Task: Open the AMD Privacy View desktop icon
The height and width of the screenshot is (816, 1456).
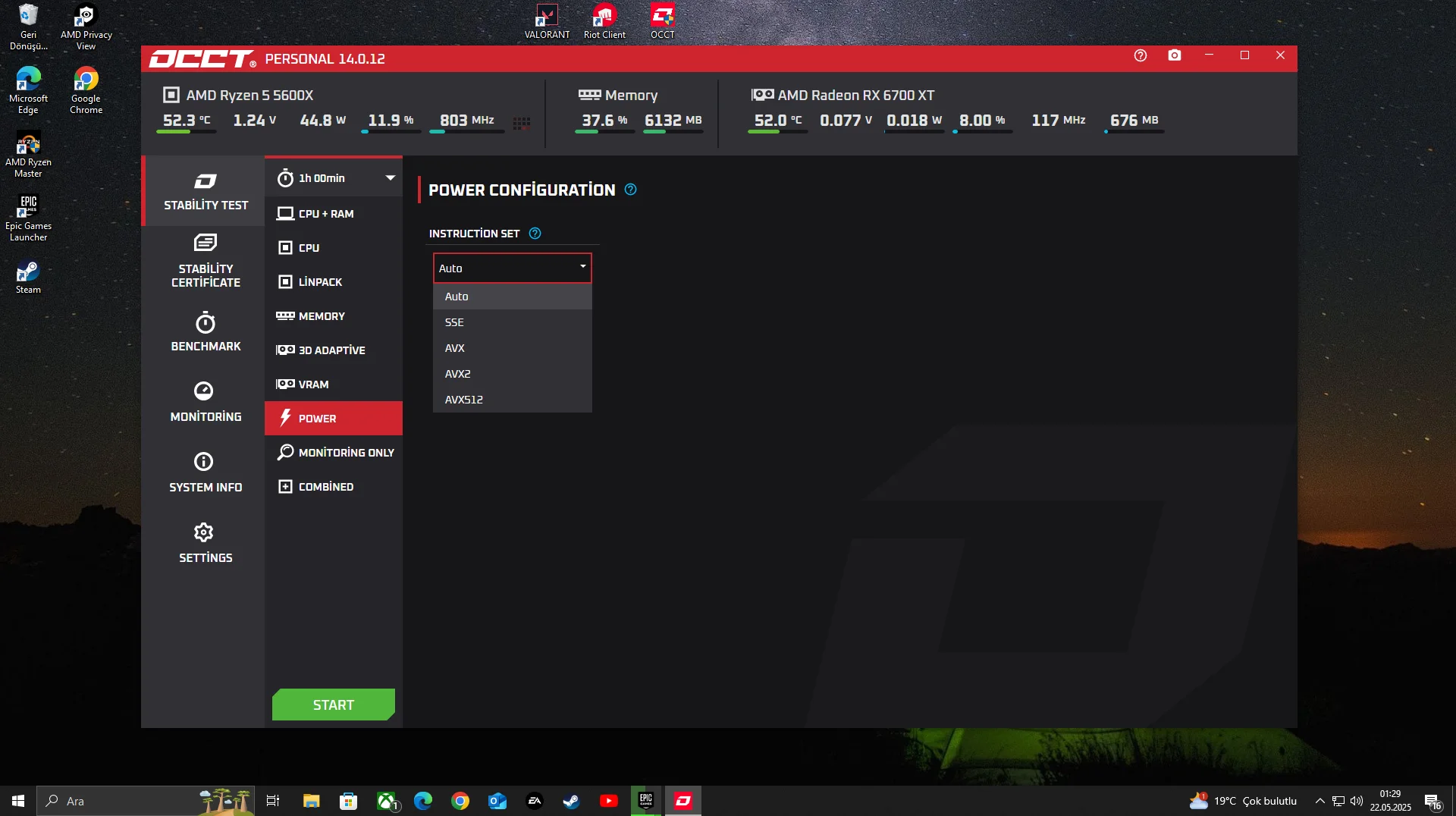Action: pyautogui.click(x=86, y=27)
